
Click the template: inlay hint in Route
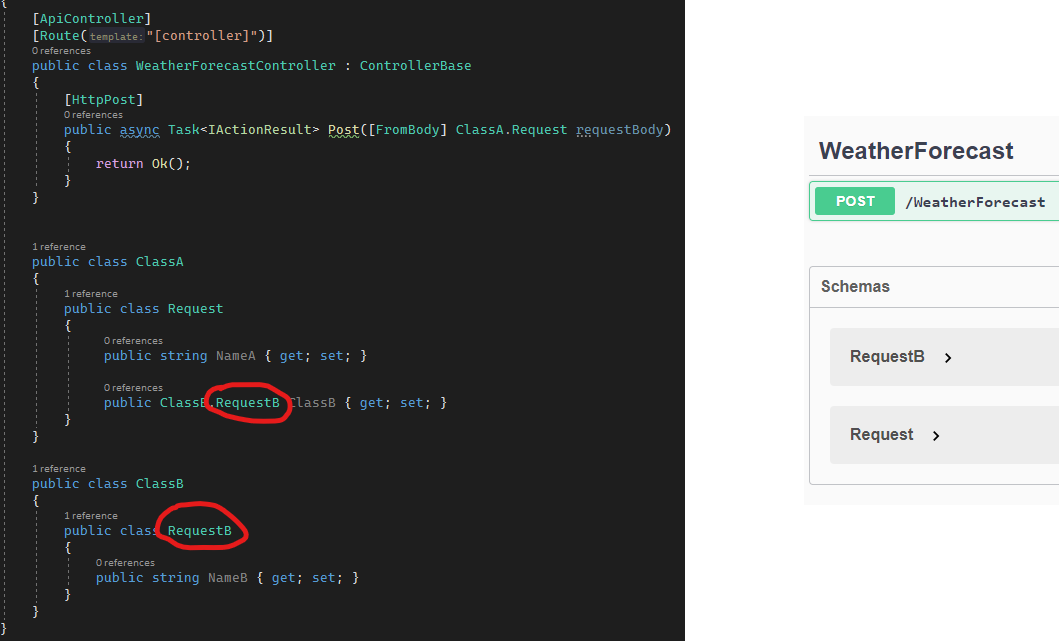click(x=116, y=36)
